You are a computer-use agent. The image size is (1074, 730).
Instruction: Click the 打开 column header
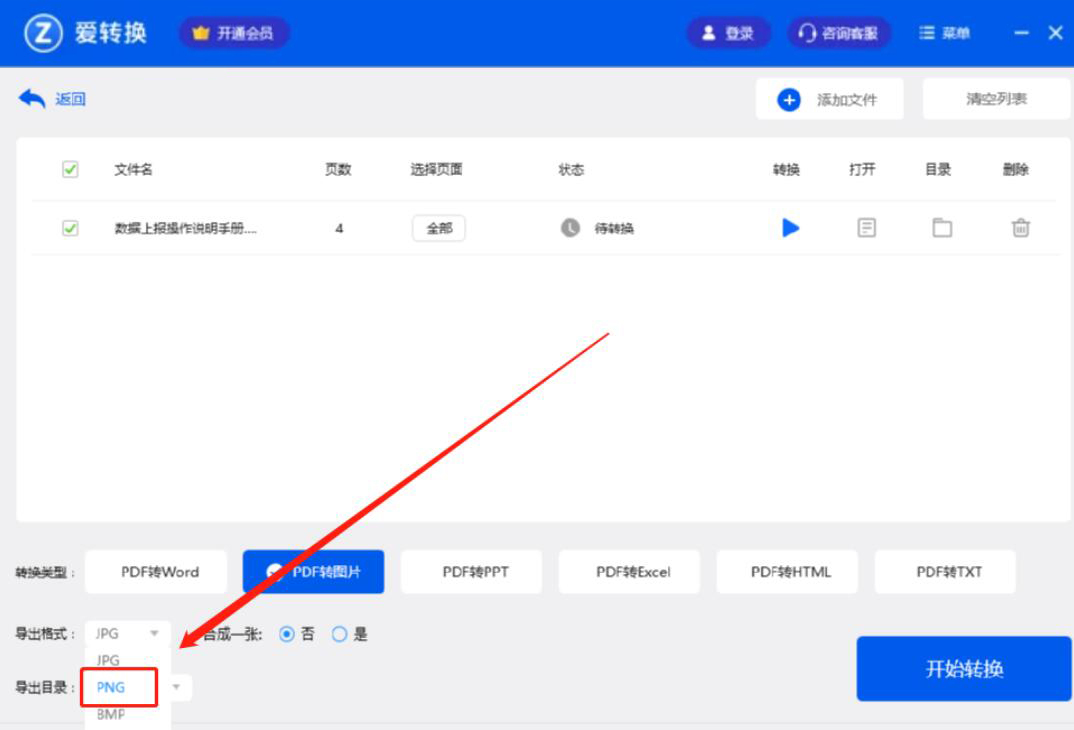point(862,169)
